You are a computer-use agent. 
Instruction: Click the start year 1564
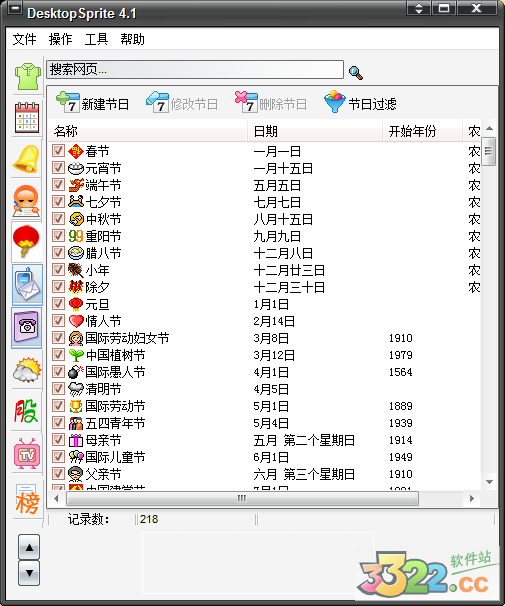coord(400,372)
